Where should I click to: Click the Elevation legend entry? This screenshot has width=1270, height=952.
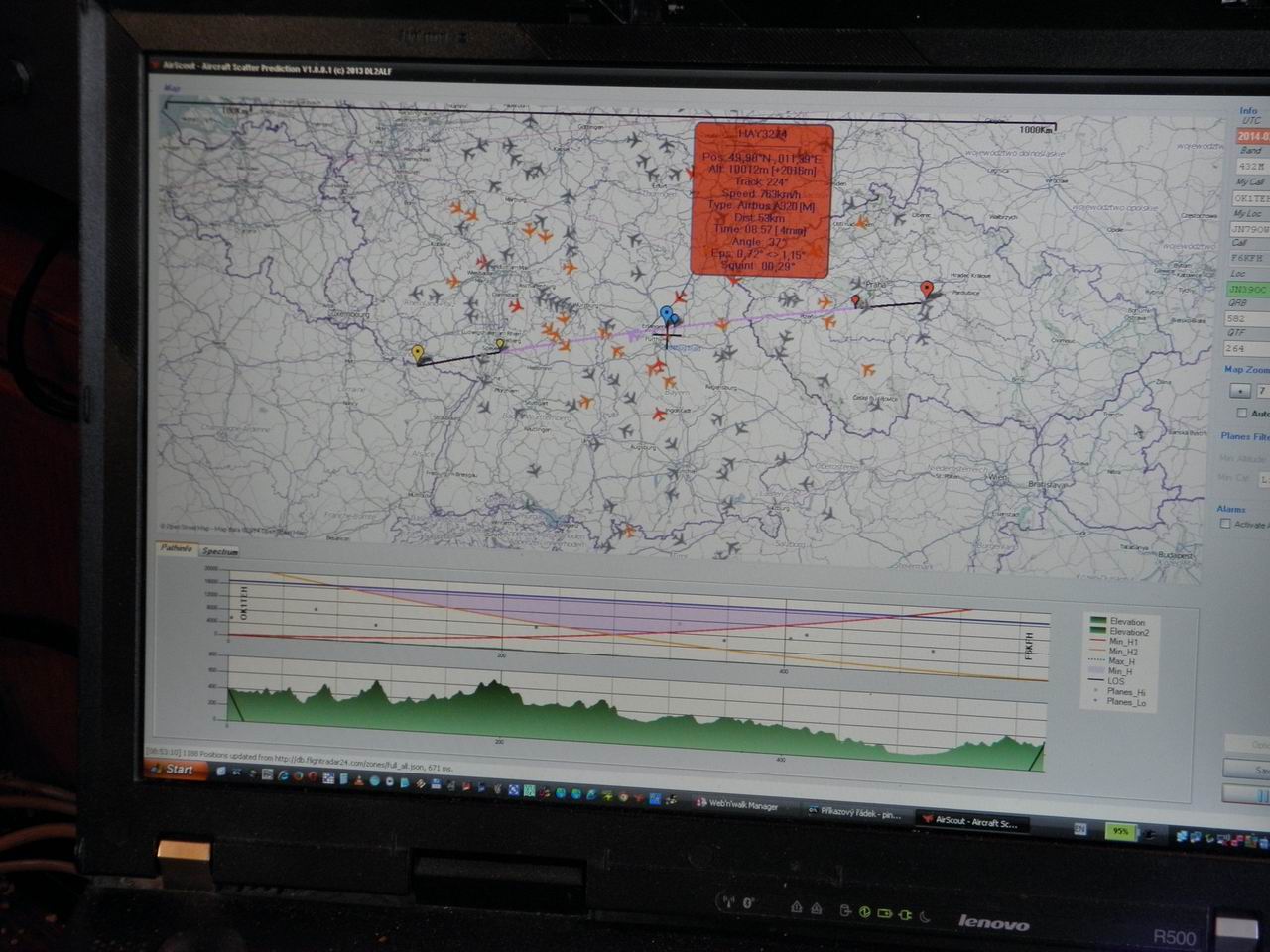click(x=1117, y=622)
